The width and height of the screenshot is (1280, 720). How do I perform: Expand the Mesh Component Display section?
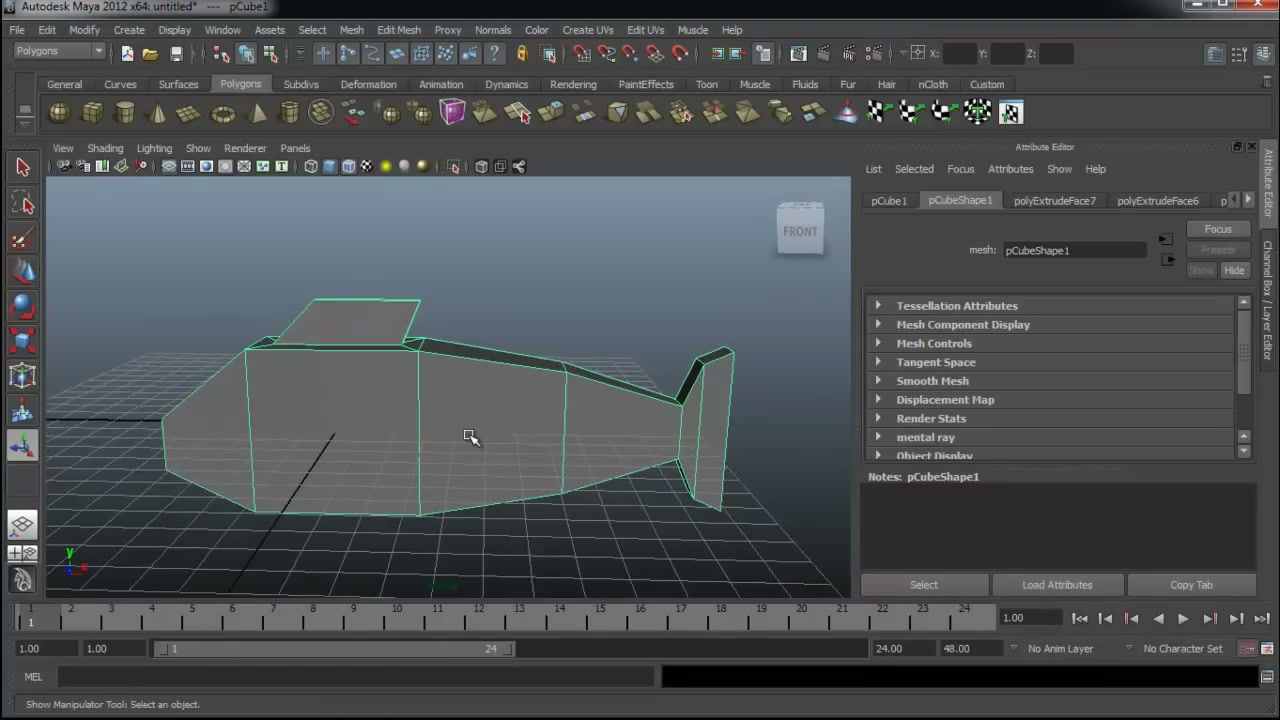(1049, 325)
